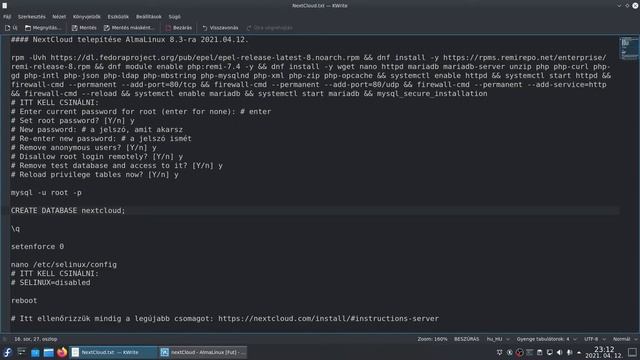Click the Megnyitás (open file) toolbar button

click(x=43, y=28)
